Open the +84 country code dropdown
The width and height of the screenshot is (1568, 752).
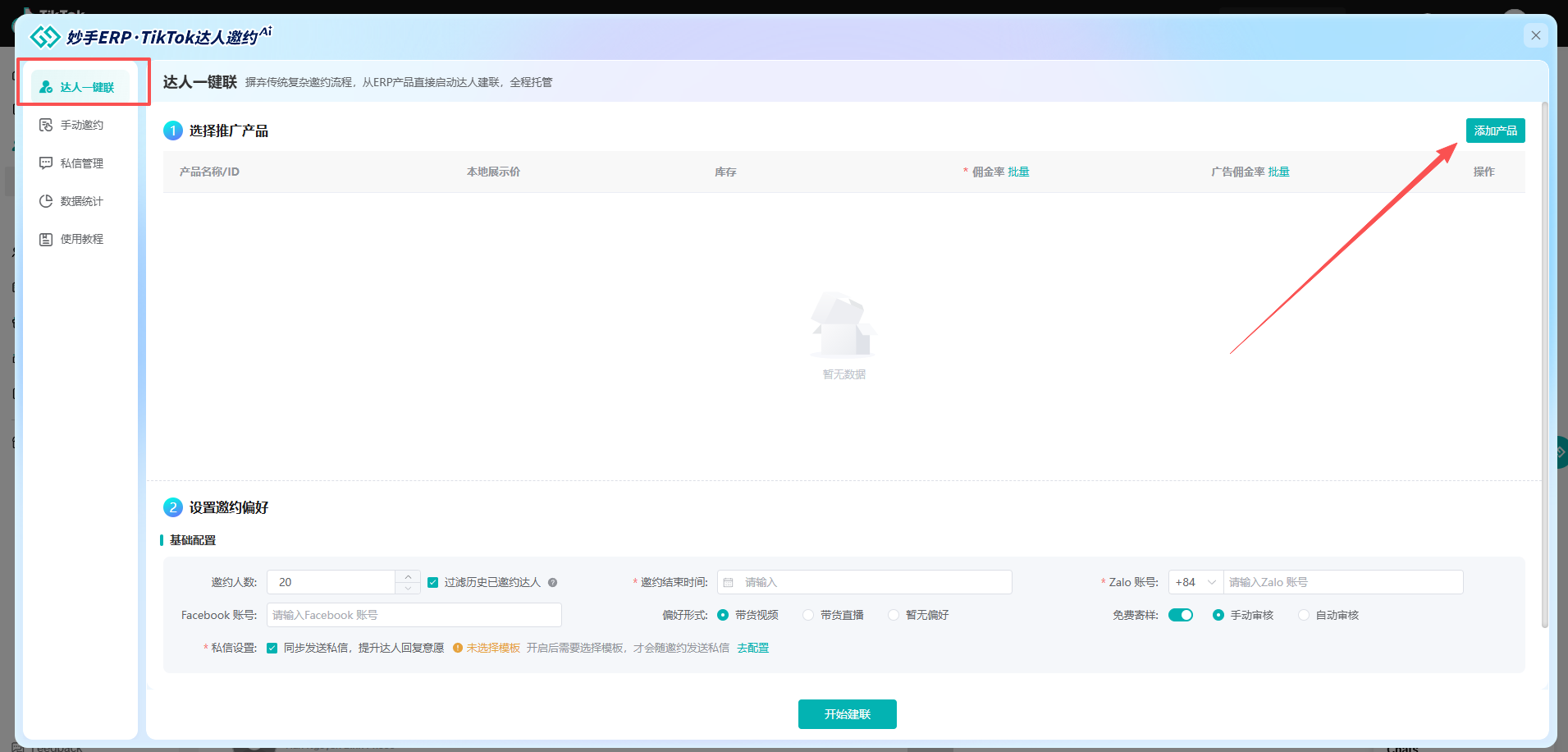pyautogui.click(x=1195, y=582)
